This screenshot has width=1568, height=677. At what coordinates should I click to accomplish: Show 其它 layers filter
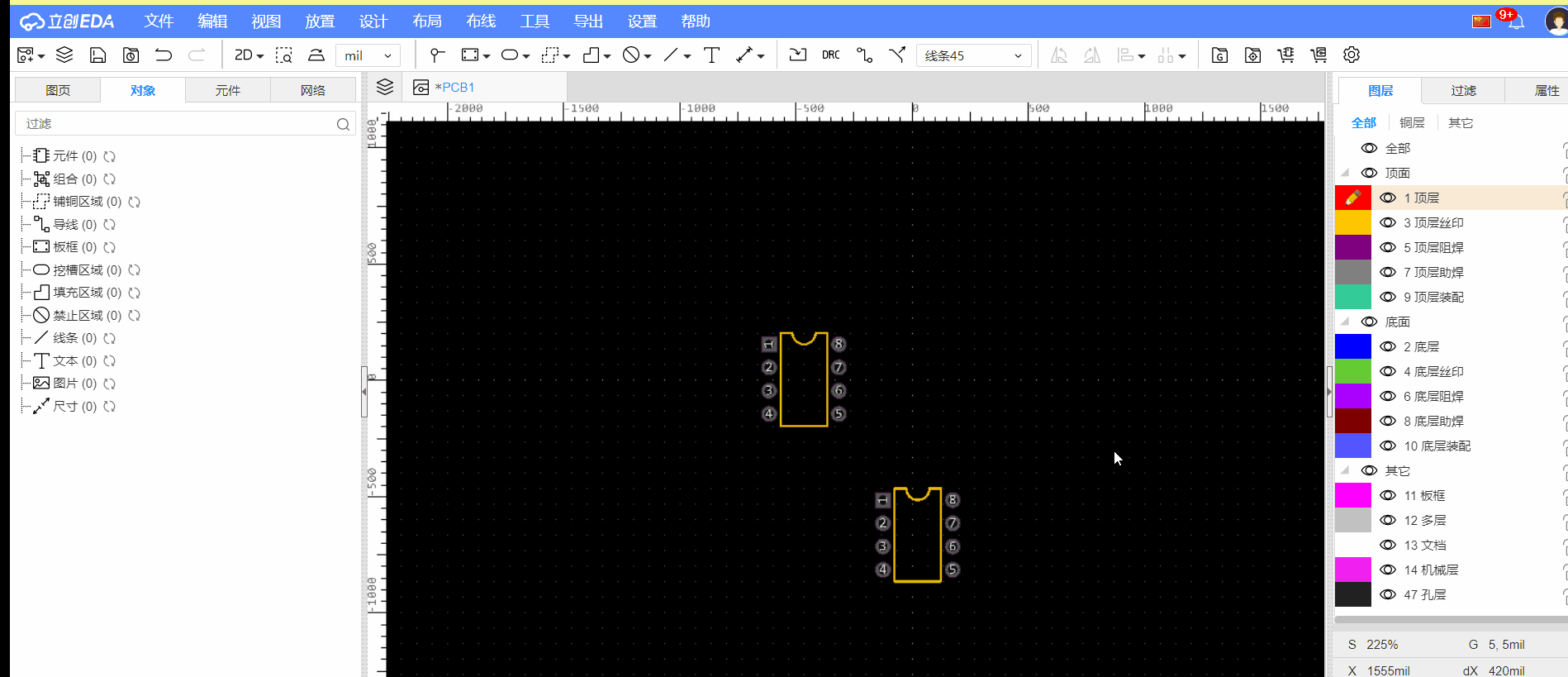click(1461, 122)
